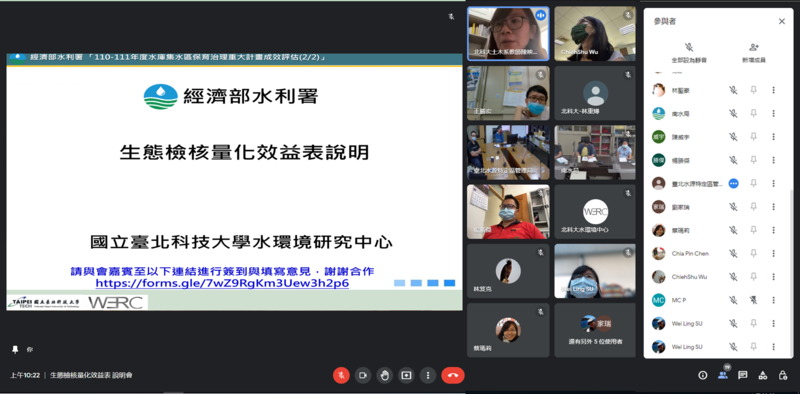Toggle the people panel icon
The height and width of the screenshot is (394, 800).
pos(722,375)
